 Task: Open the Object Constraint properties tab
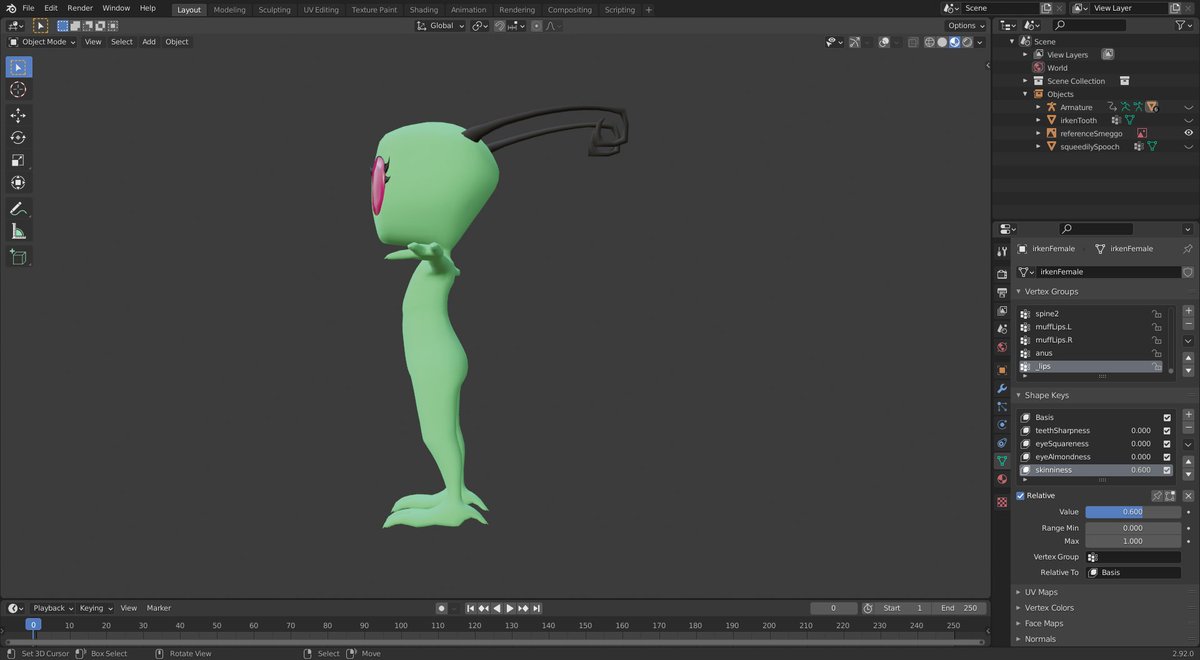(1002, 443)
